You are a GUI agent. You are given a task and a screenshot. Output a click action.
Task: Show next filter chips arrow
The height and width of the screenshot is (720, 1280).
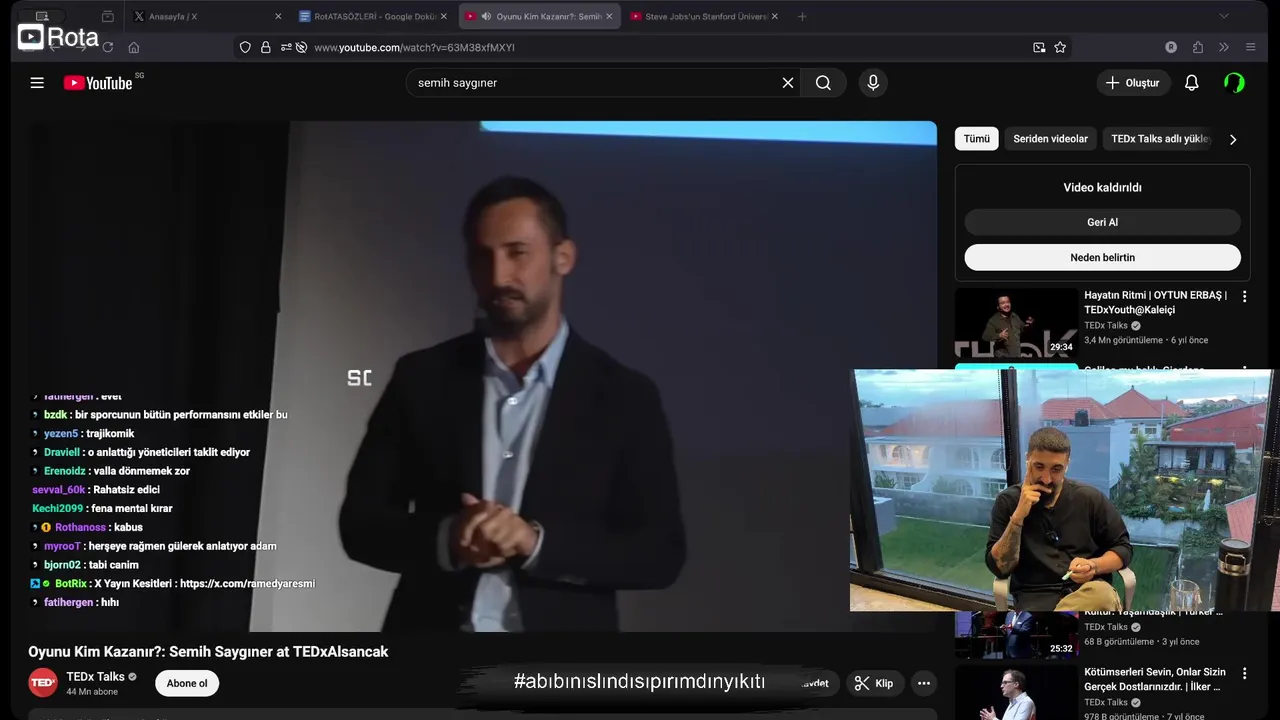click(1233, 139)
